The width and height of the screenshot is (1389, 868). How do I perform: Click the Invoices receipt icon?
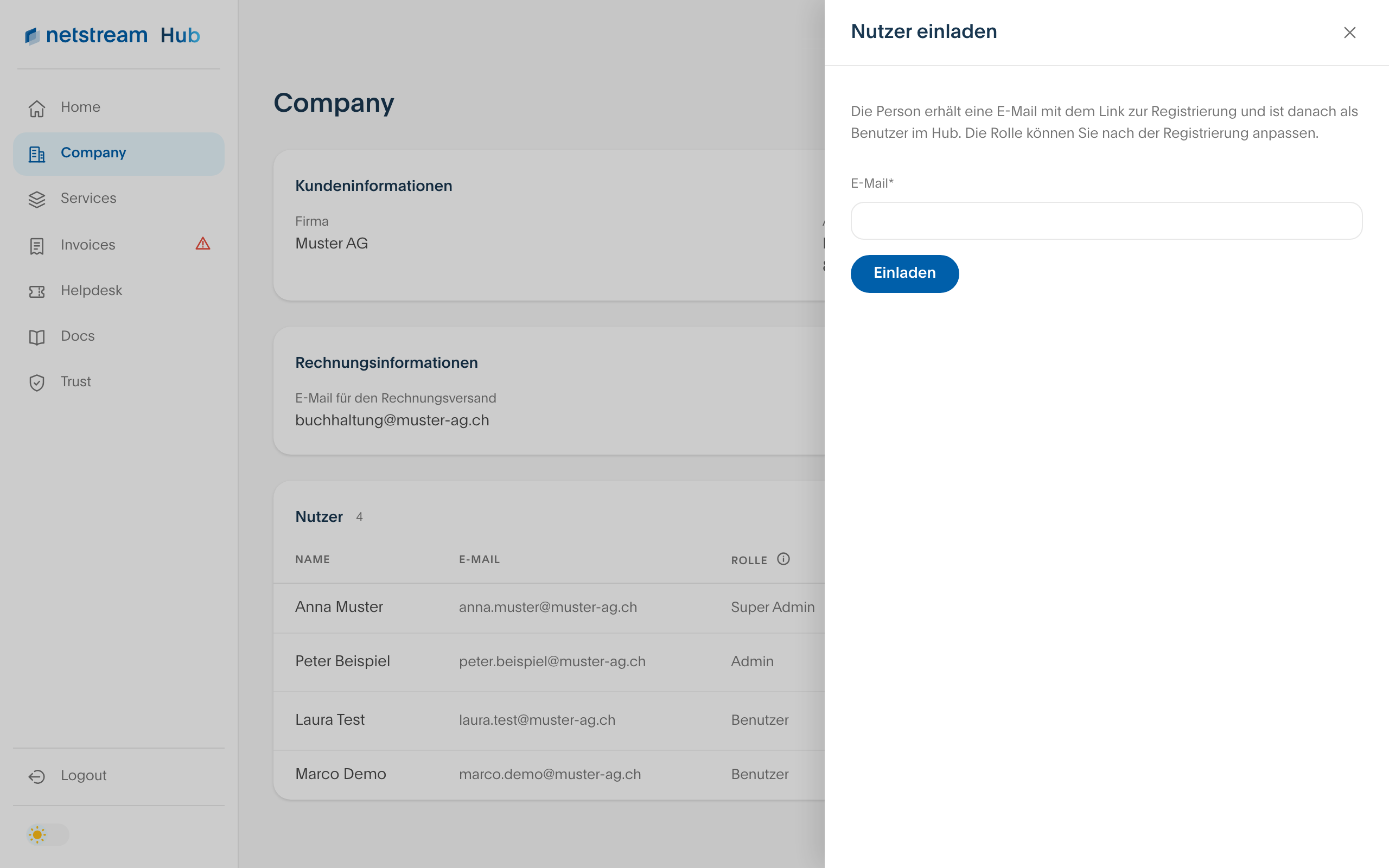pos(37,246)
